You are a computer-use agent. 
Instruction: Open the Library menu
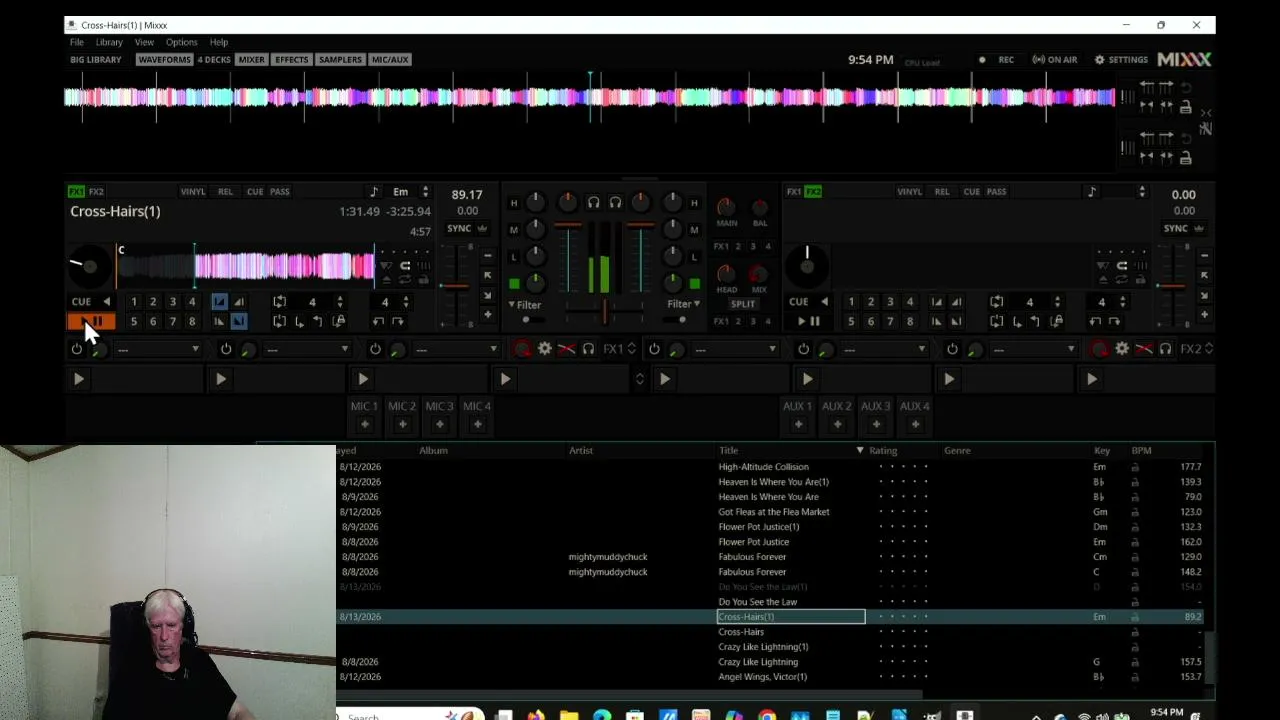[109, 42]
